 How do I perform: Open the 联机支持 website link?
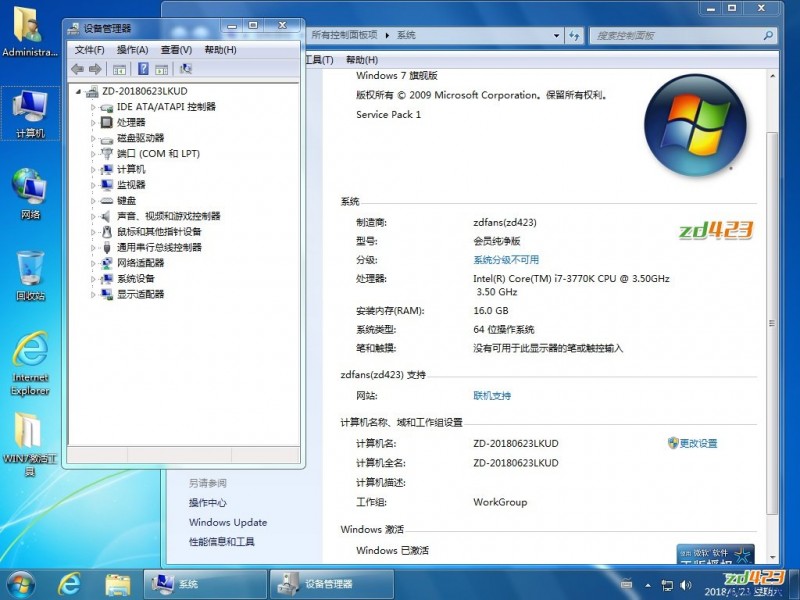click(492, 396)
